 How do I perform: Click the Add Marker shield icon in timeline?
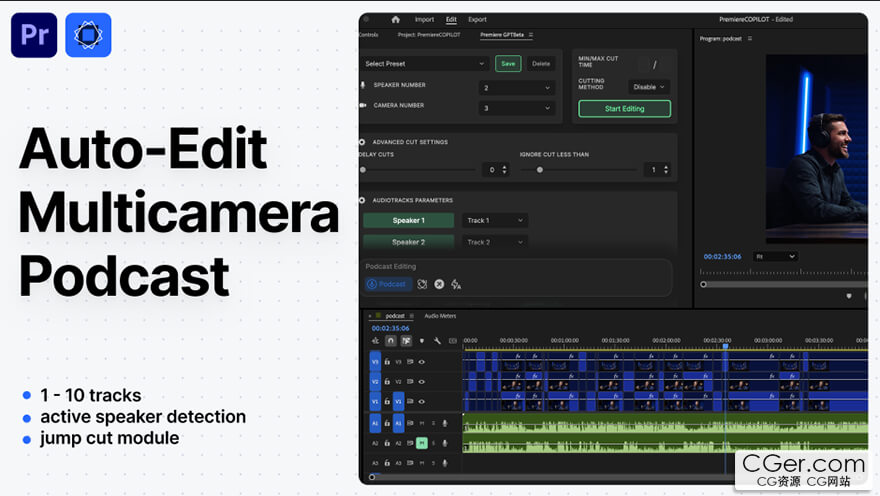click(421, 341)
